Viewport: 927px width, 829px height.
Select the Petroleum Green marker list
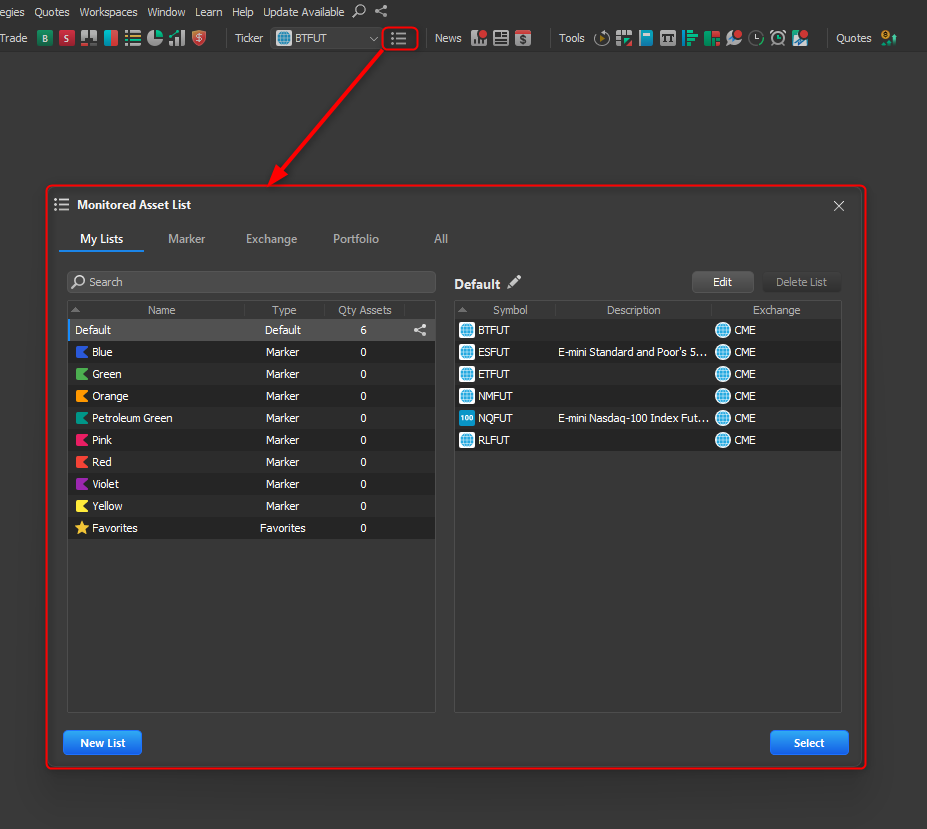(x=251, y=418)
